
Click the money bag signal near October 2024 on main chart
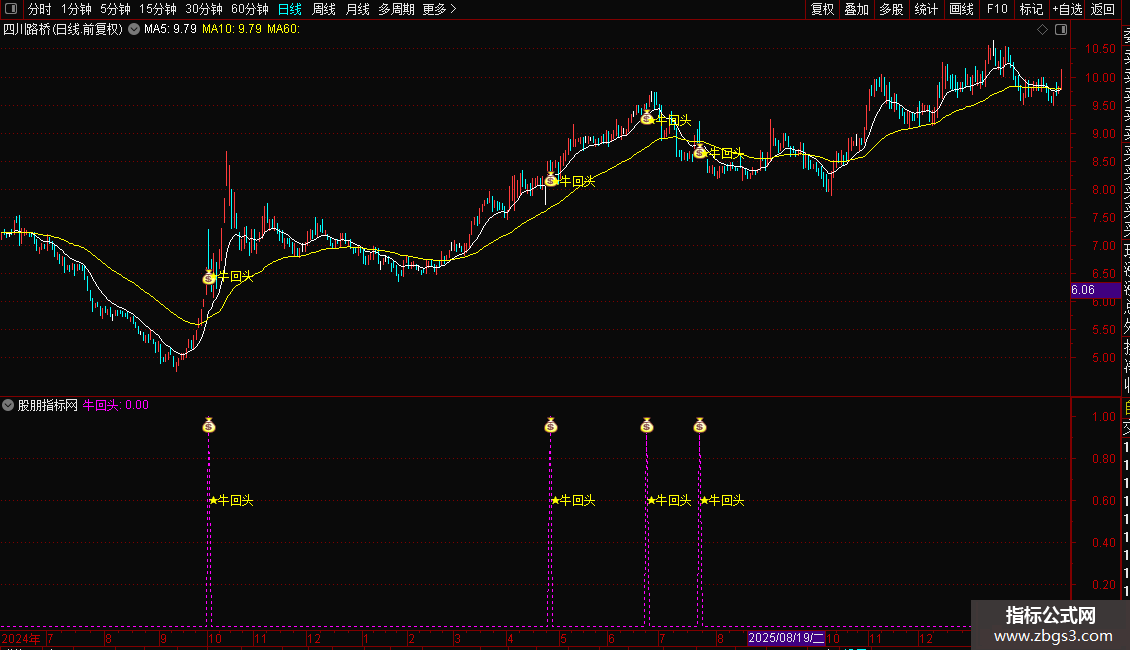click(x=209, y=277)
